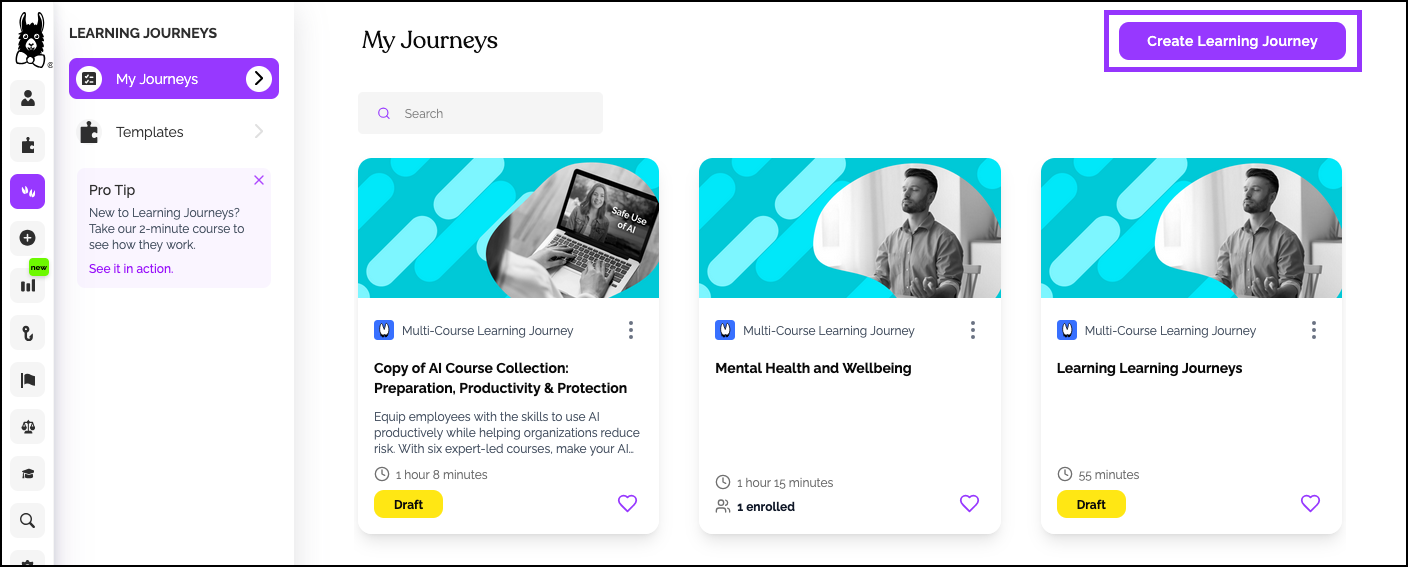Click the magnifier icon in the sidebar
The width and height of the screenshot is (1408, 567).
coord(28,520)
